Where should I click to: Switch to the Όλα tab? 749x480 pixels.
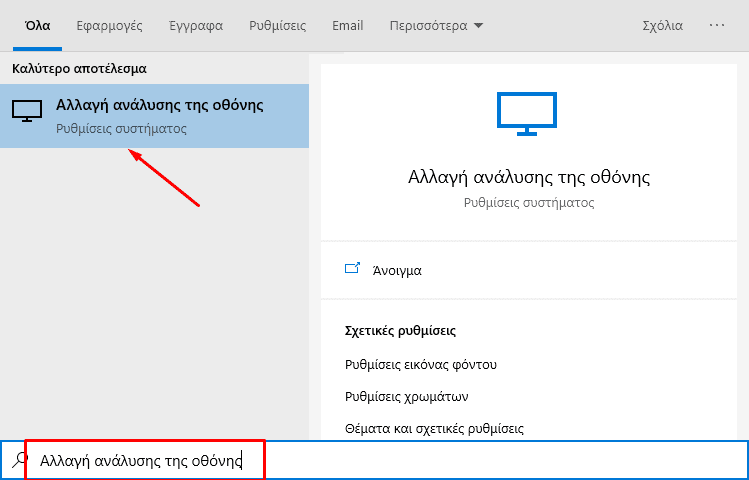click(x=37, y=26)
